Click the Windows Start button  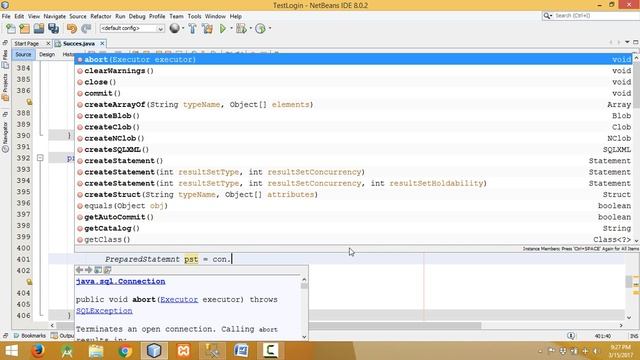pyautogui.click(x=11, y=351)
